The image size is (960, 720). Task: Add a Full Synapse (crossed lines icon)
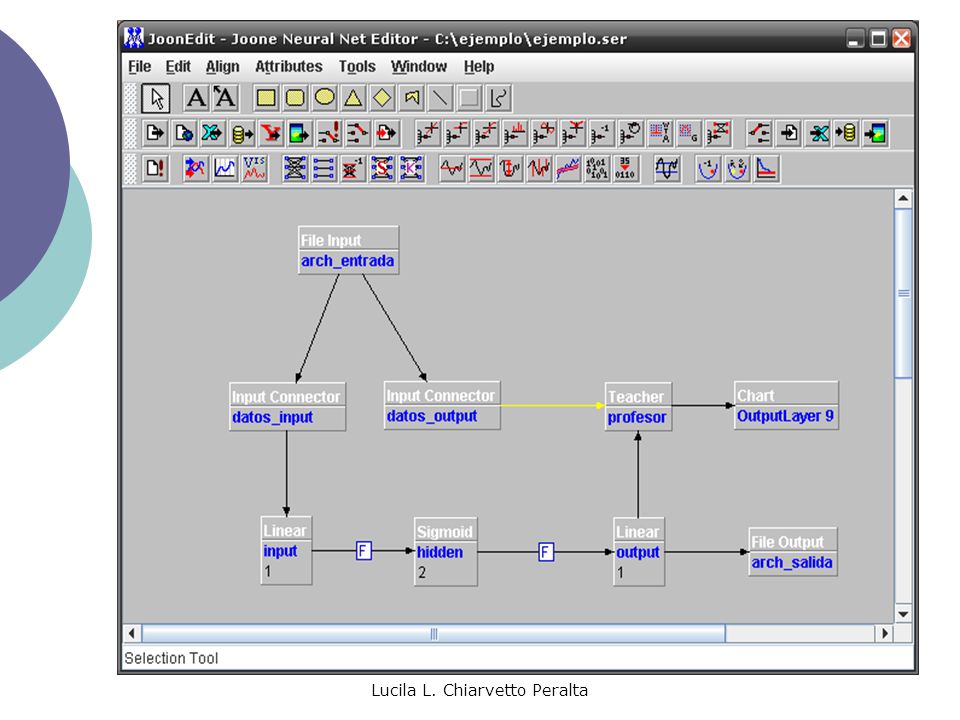tap(294, 168)
